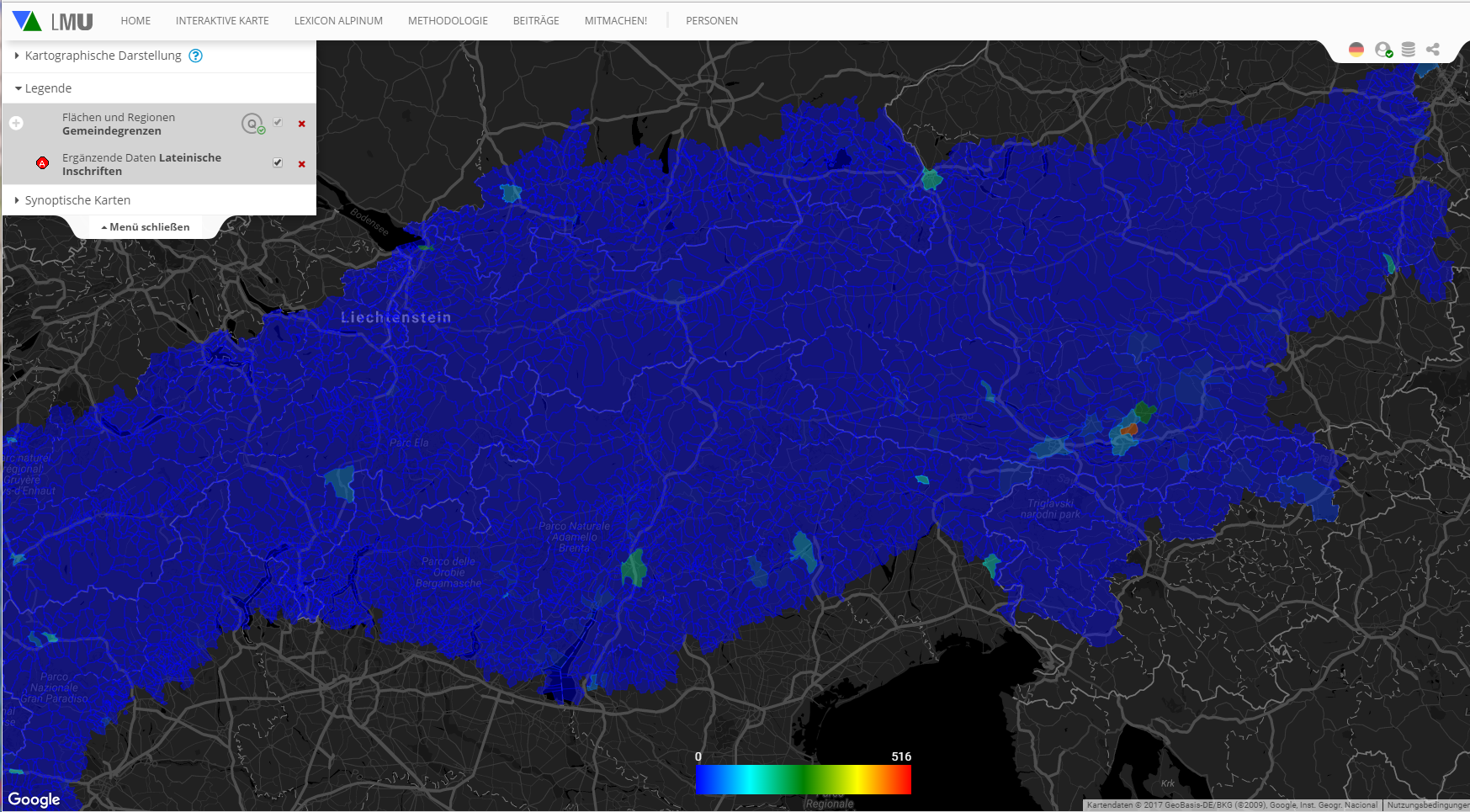Viewport: 1470px width, 812px height.
Task: Collapse the Legende section
Action: (x=48, y=88)
